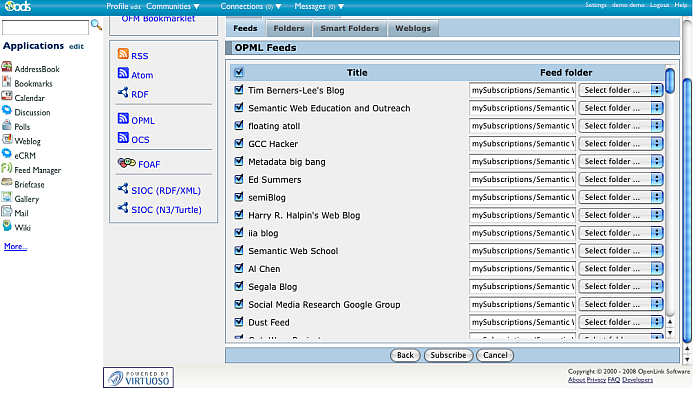The image size is (700, 401).
Task: Open the OPML export icon
Action: [123, 120]
